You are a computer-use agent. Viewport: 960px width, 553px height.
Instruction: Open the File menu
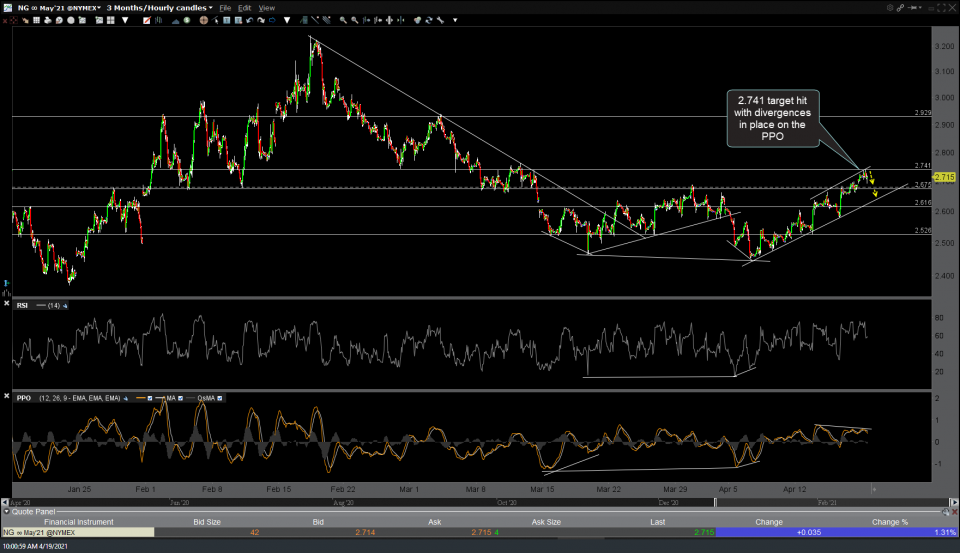point(225,8)
